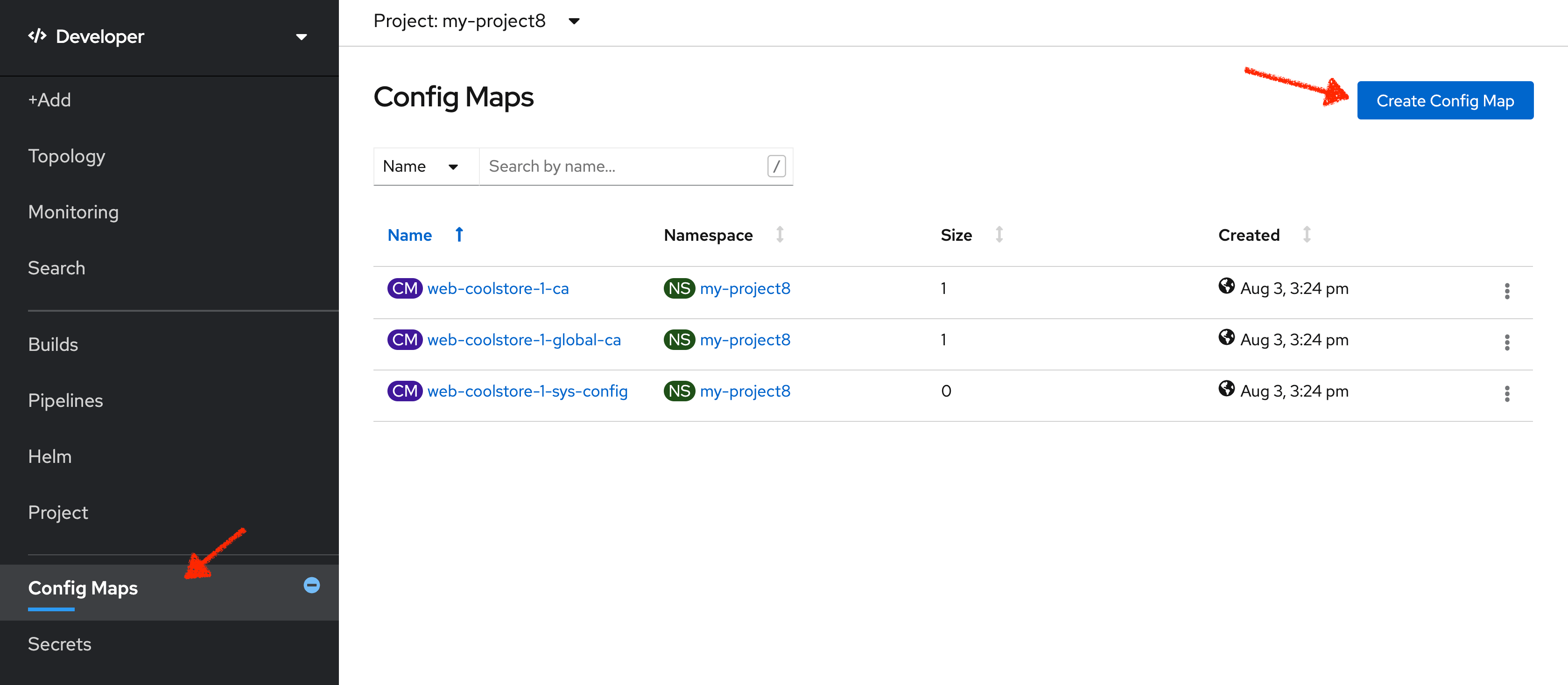
Task: Click the NS badge beside my-project8 namespace
Action: click(679, 288)
